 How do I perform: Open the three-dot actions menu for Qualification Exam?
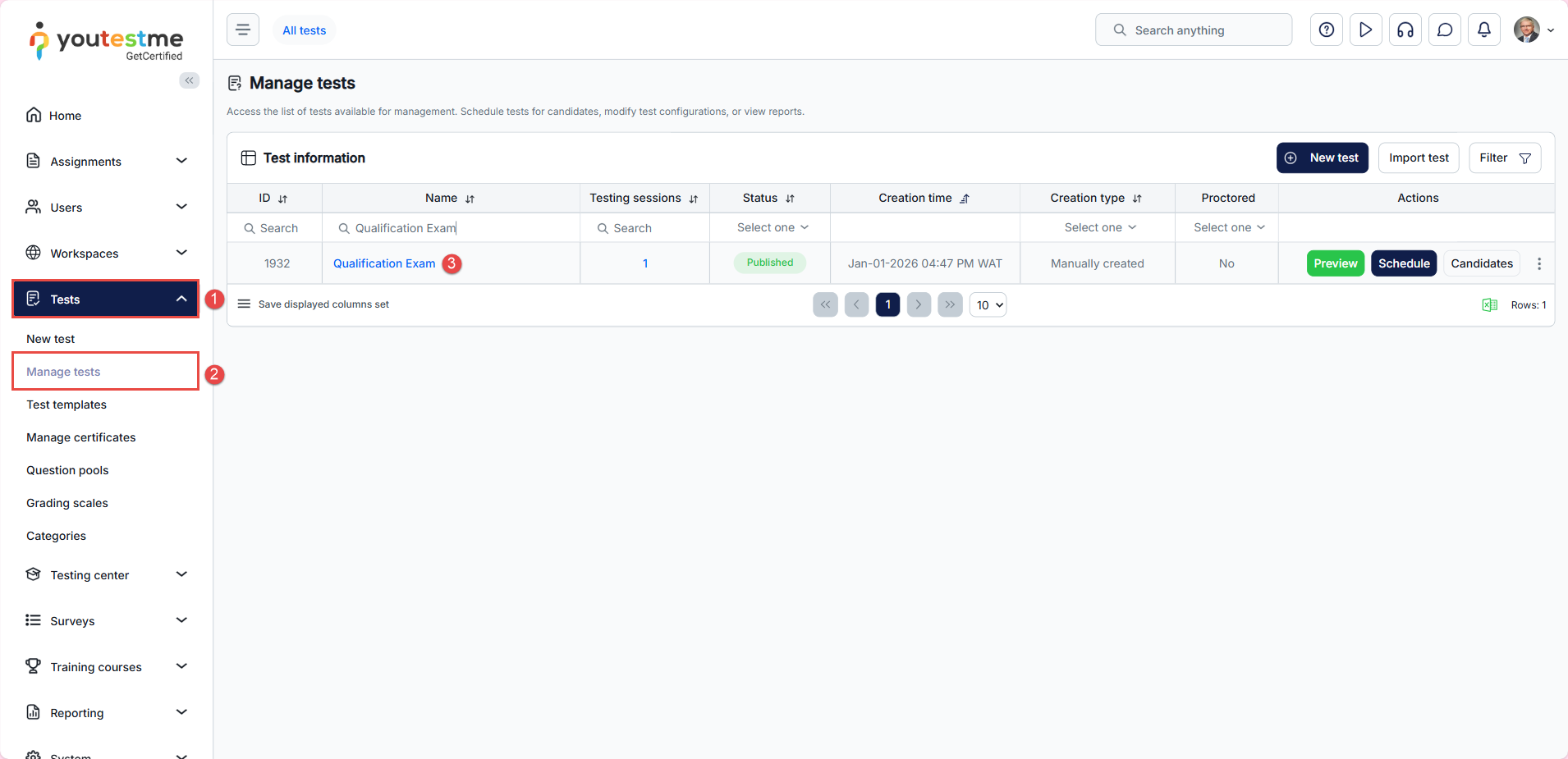(x=1538, y=263)
